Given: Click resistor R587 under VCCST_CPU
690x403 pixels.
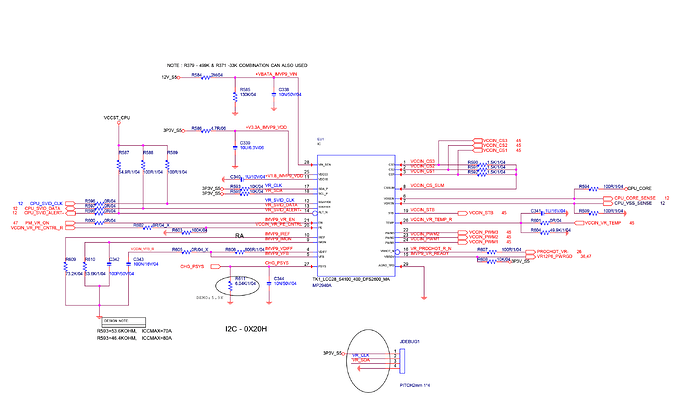Looking at the screenshot, I should coord(119,165).
